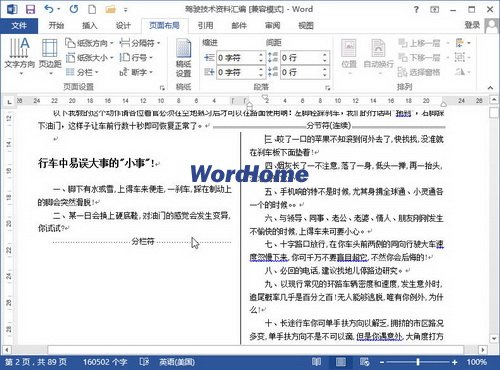Image resolution: width=500 pixels, height=370 pixels.
Task: Open the Word Help question mark
Action: [x=416, y=10]
